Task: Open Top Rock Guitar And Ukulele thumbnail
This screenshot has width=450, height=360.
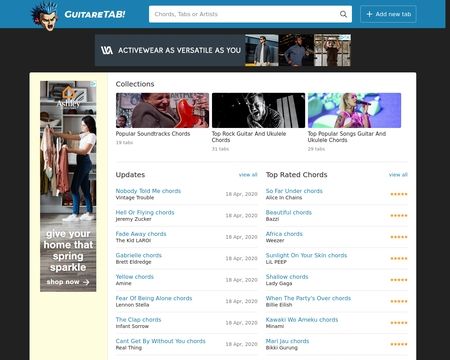Action: coord(258,110)
